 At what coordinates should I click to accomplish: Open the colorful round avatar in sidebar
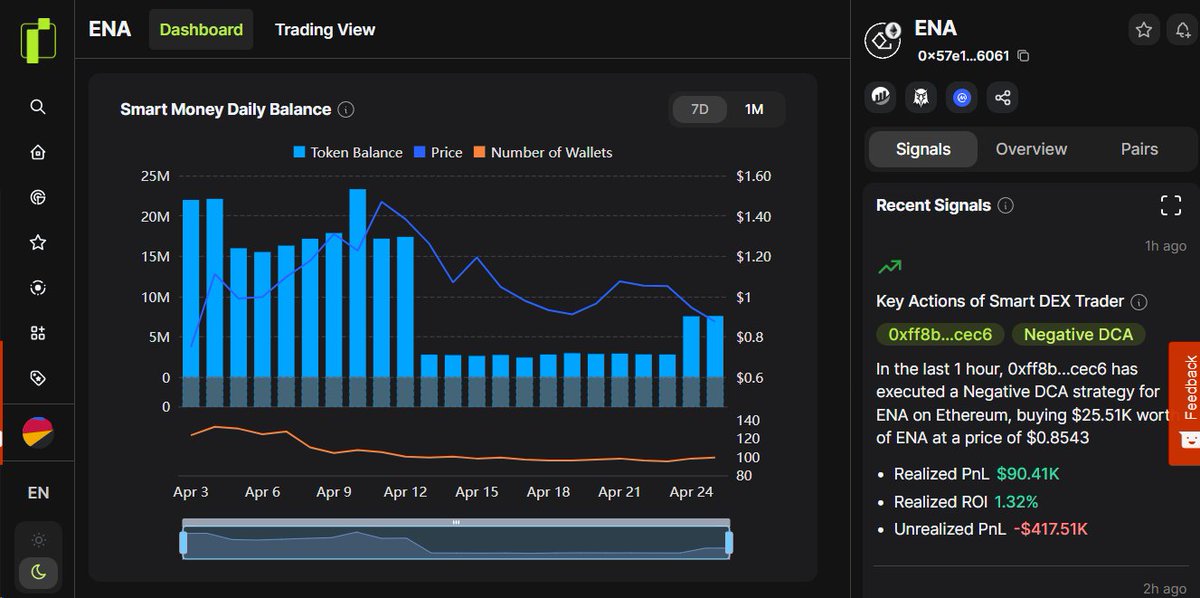[x=37, y=433]
